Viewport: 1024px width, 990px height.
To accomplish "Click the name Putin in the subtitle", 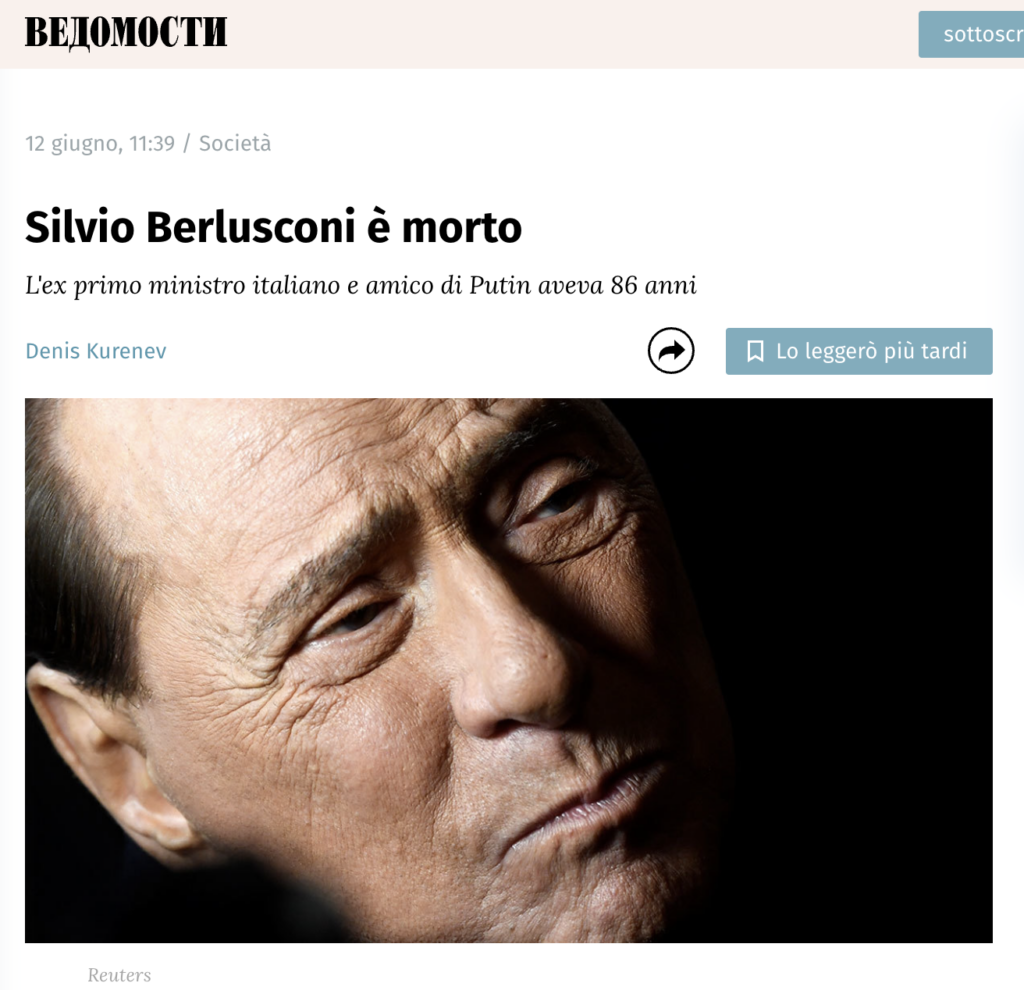I will 500,285.
